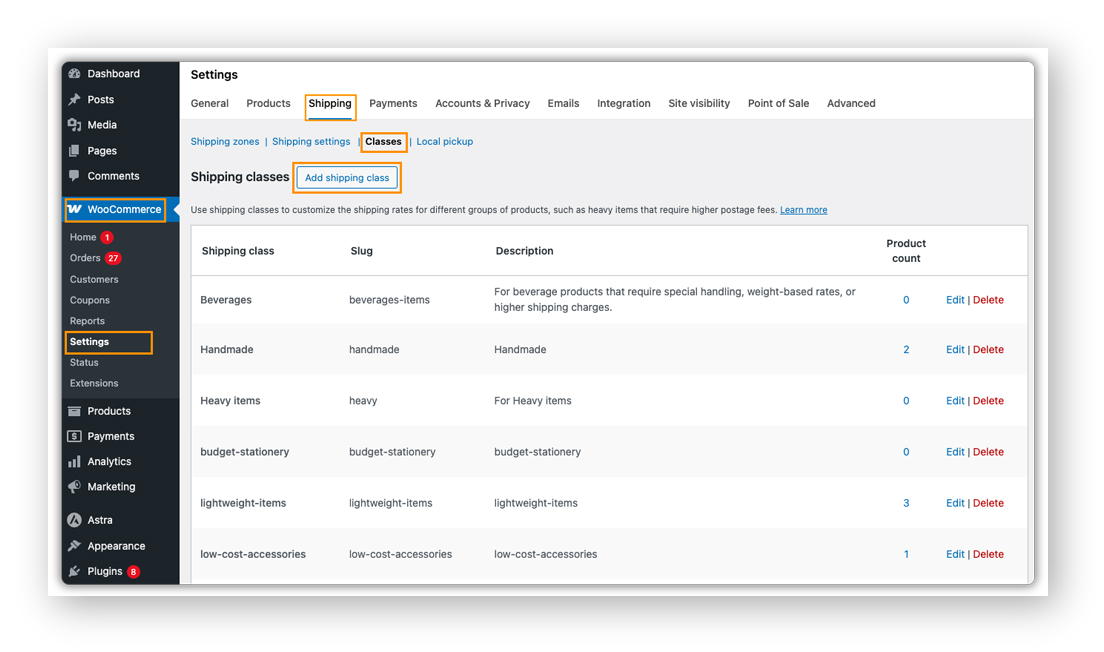Screen dimensions: 1104x652
Task: Select the Classes subsection
Action: [383, 142]
